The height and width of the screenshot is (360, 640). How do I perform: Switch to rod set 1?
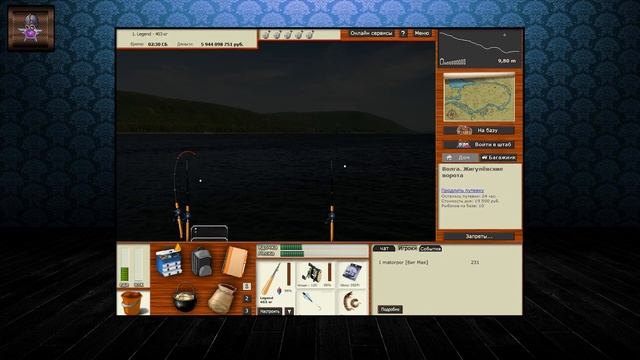[x=247, y=286]
